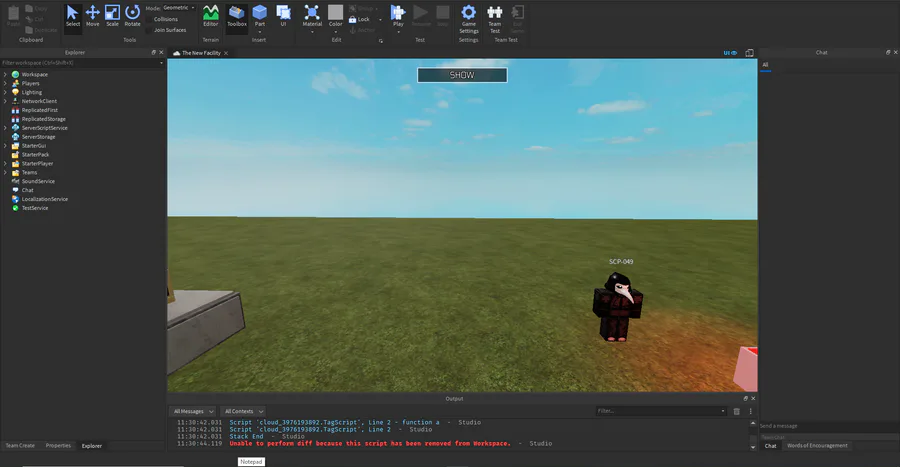900x467 pixels.
Task: Click the ServerScriptService icon
Action: (15, 128)
